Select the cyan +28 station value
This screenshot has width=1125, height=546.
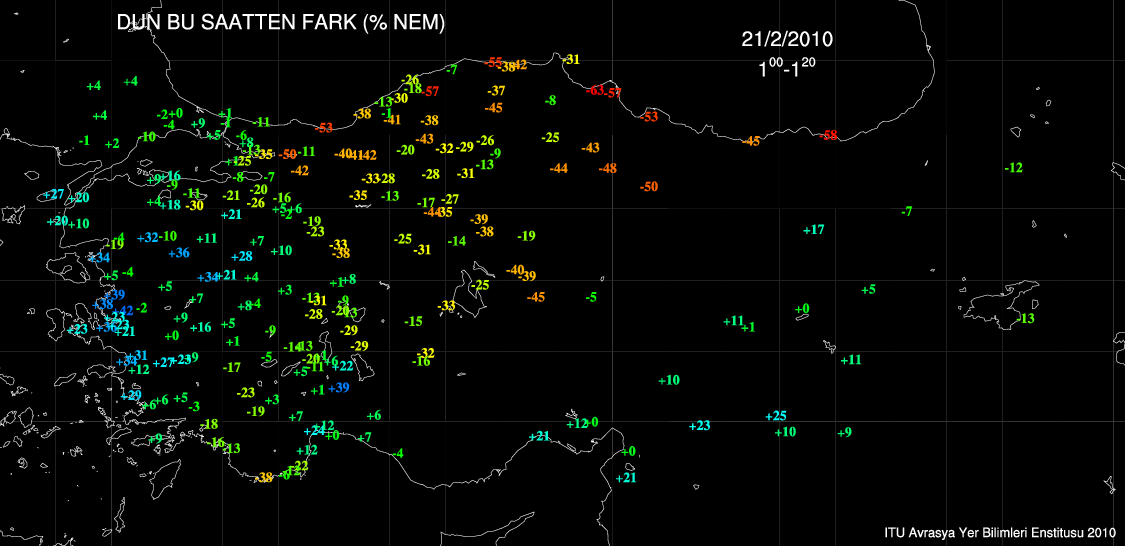[x=241, y=257]
